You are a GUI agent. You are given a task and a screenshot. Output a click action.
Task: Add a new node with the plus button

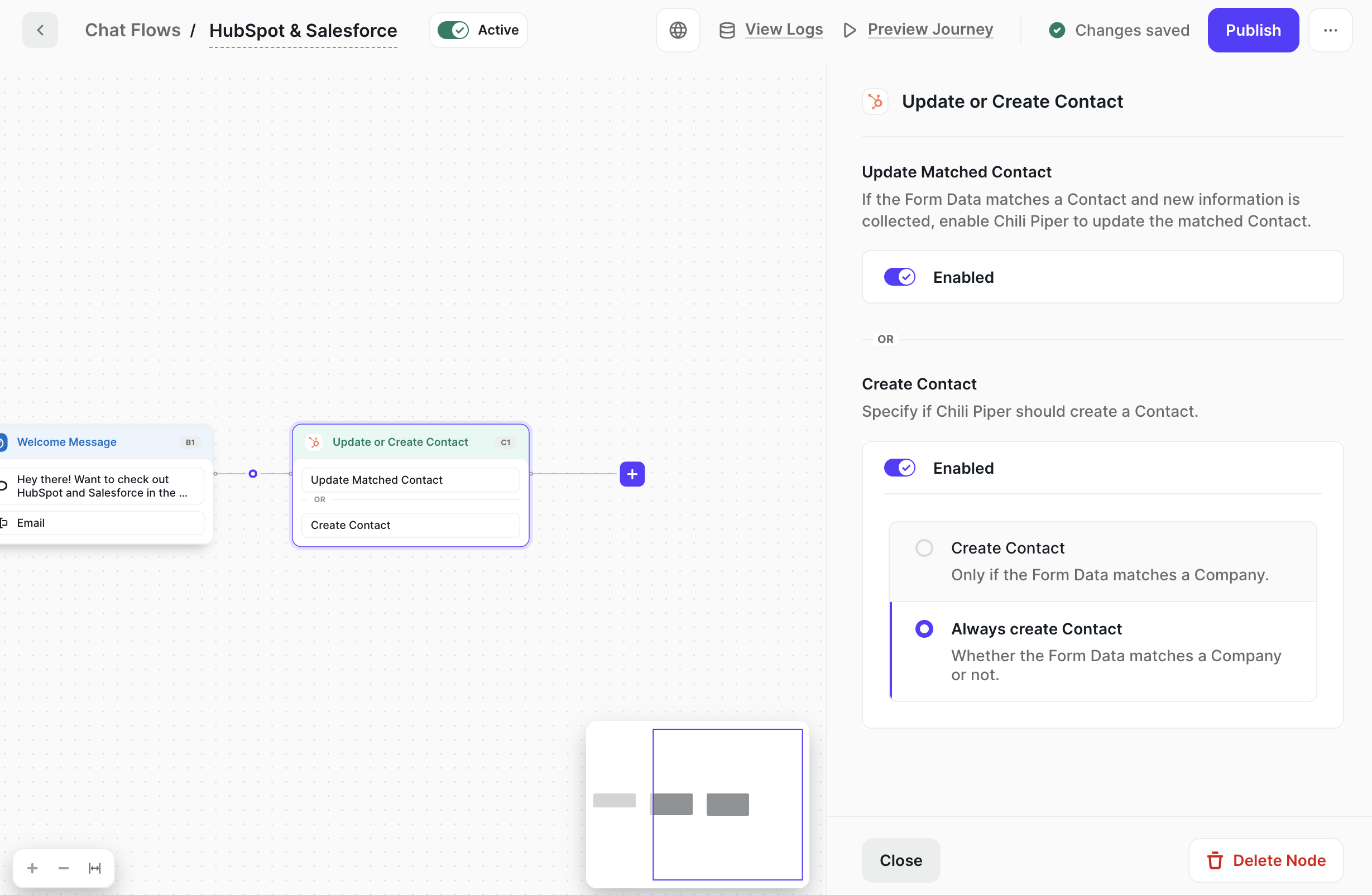pyautogui.click(x=632, y=474)
